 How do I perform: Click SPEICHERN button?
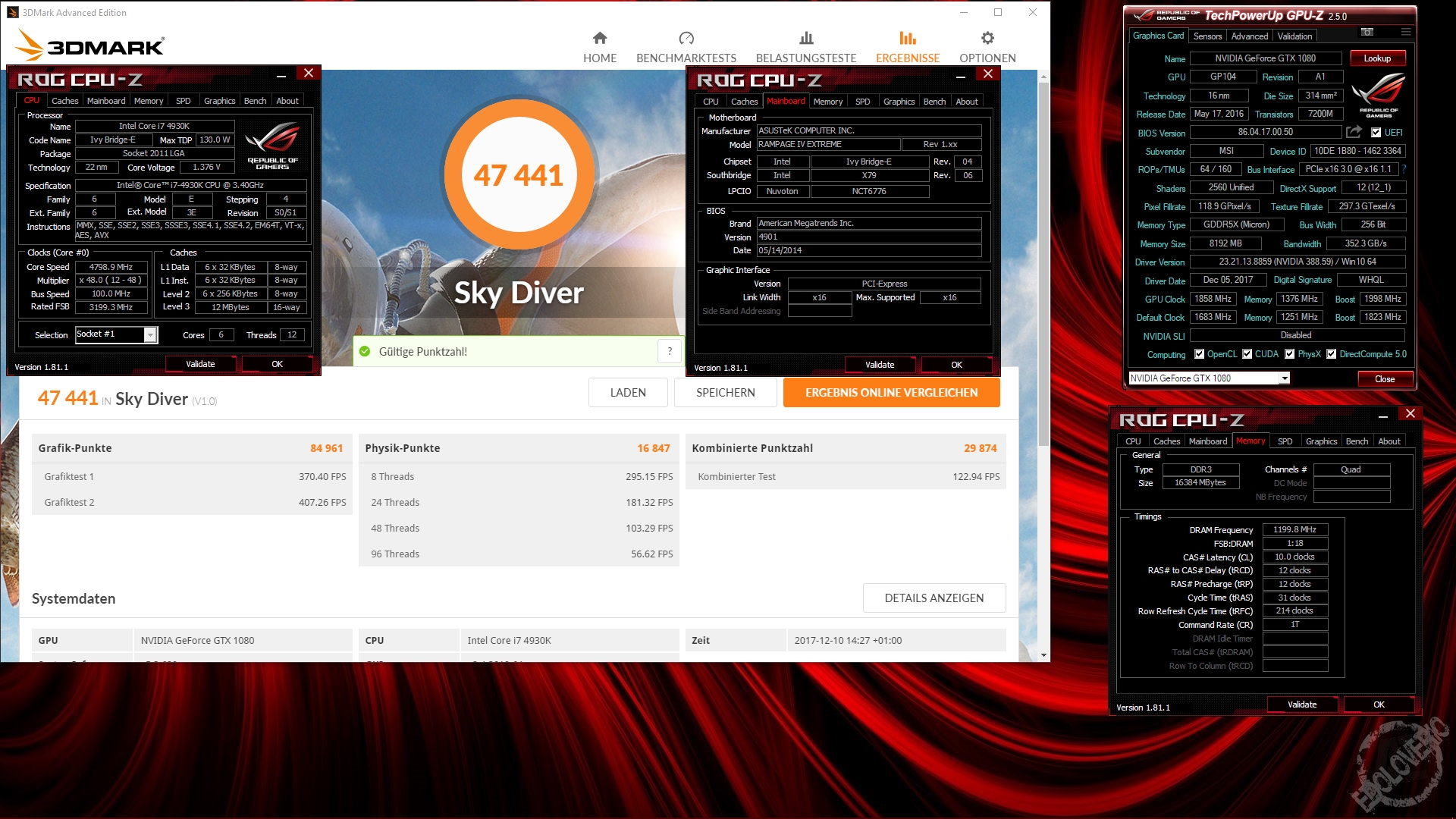726,393
